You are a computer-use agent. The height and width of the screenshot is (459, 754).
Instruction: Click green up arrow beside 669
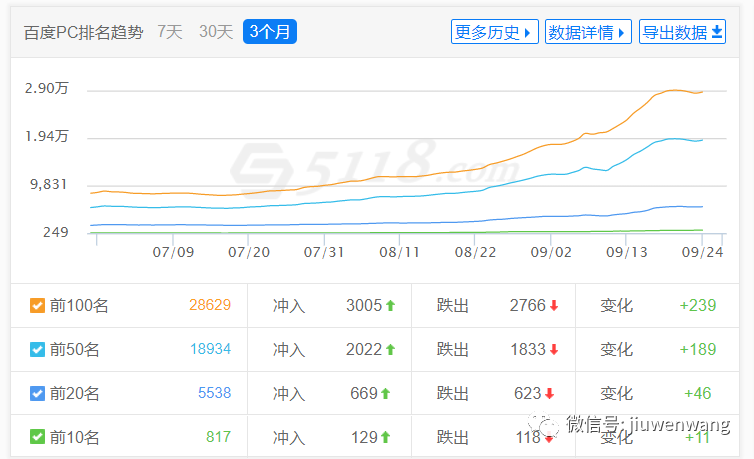tap(385, 393)
